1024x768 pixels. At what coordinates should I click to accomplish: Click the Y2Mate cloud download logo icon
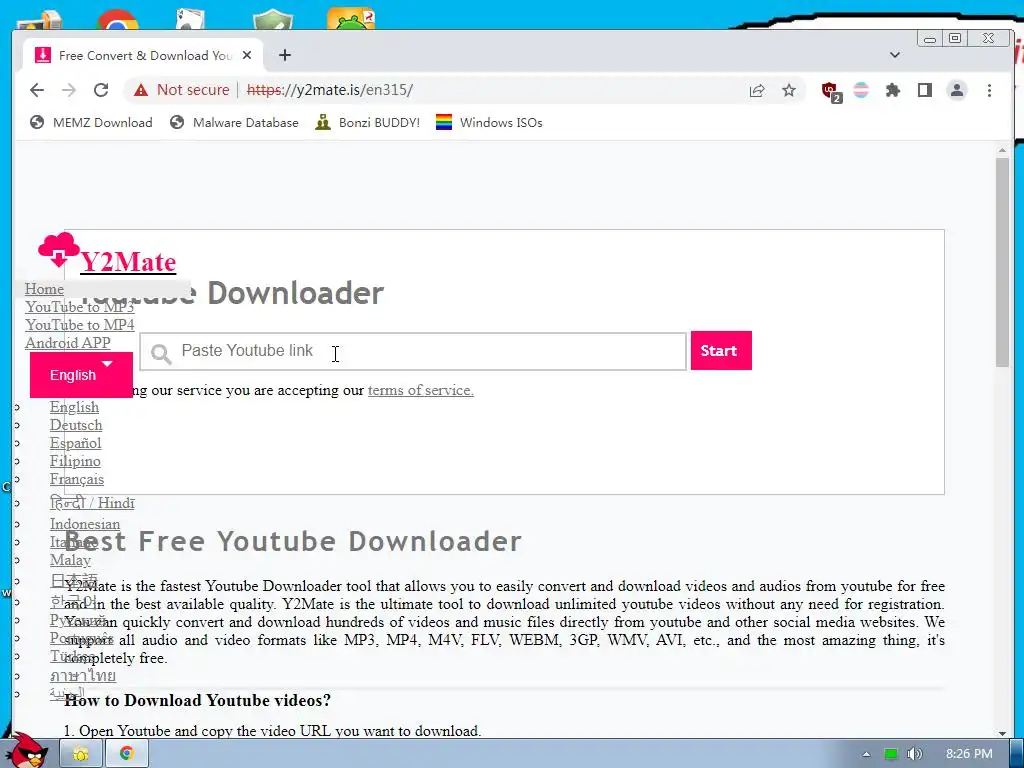pyautogui.click(x=59, y=249)
